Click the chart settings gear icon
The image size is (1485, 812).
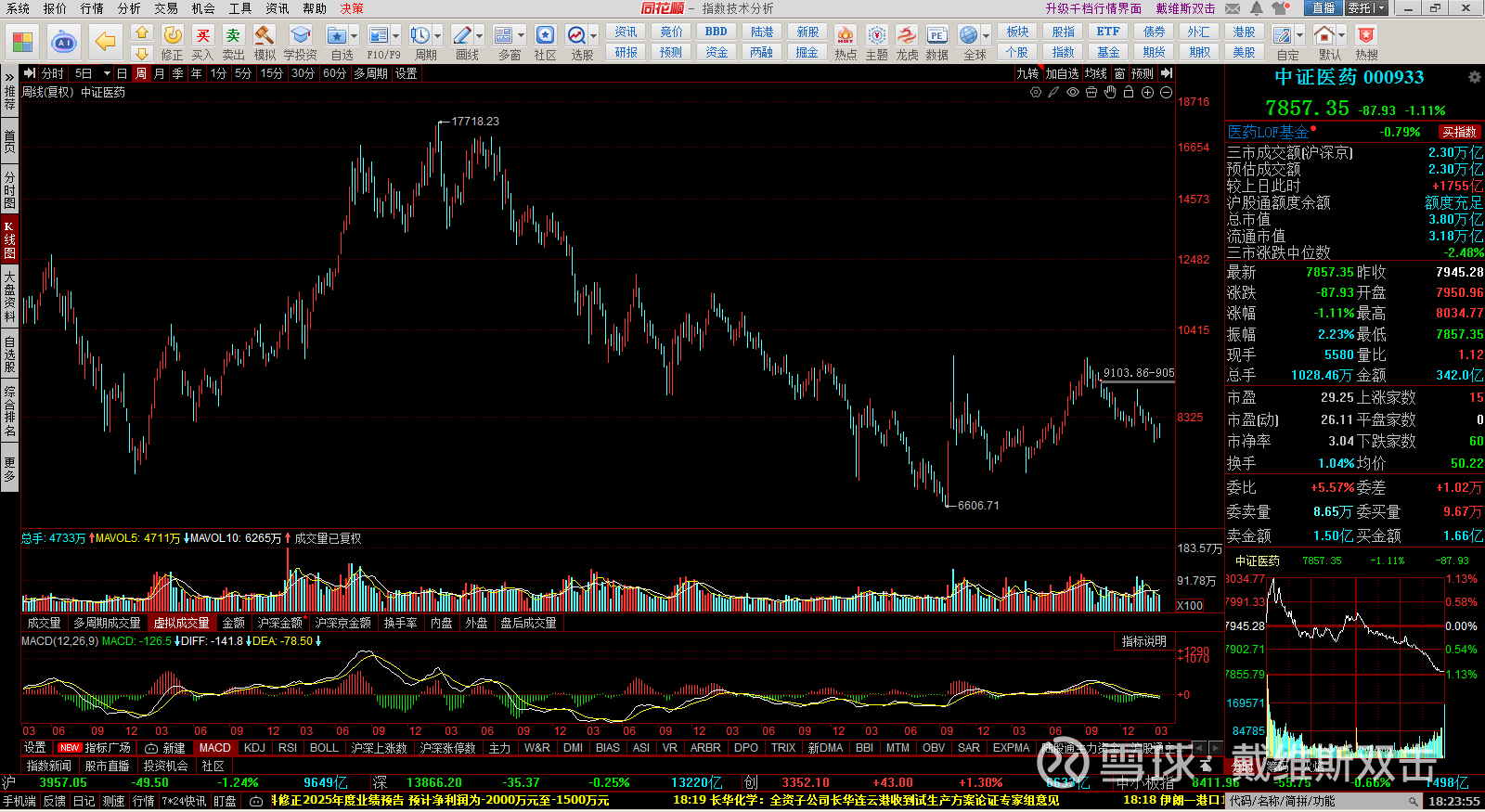pos(1036,92)
